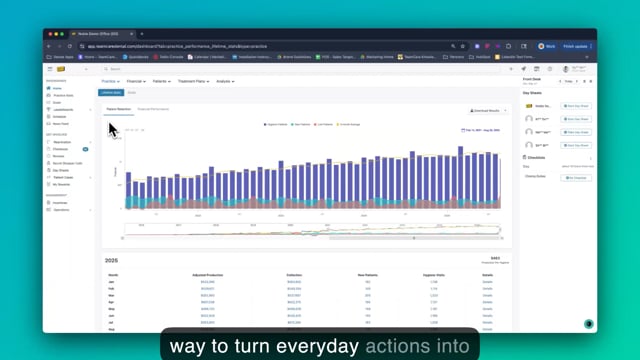Click Finish update in the browser
640x360 pixels.
tap(578, 46)
